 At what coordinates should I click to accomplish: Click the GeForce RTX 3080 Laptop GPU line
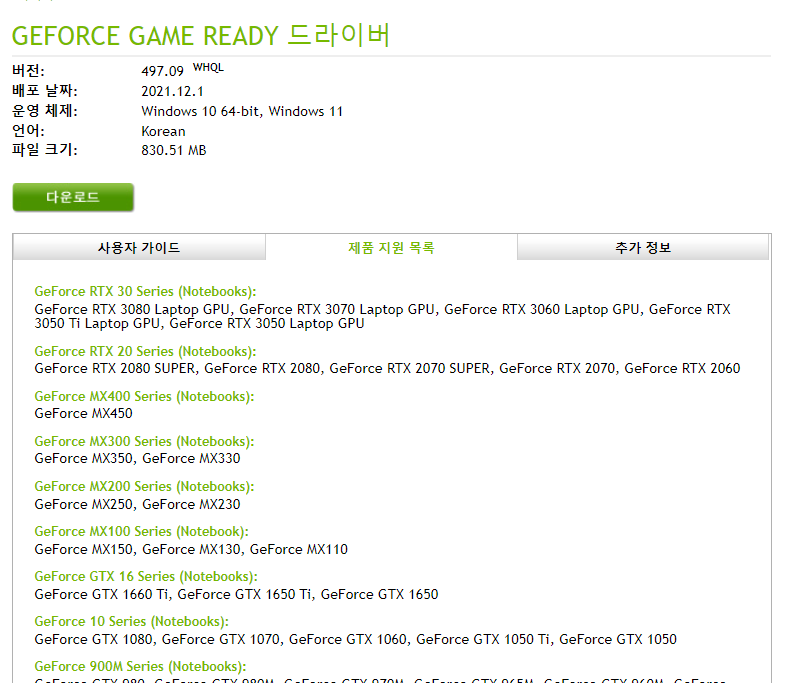[382, 316]
